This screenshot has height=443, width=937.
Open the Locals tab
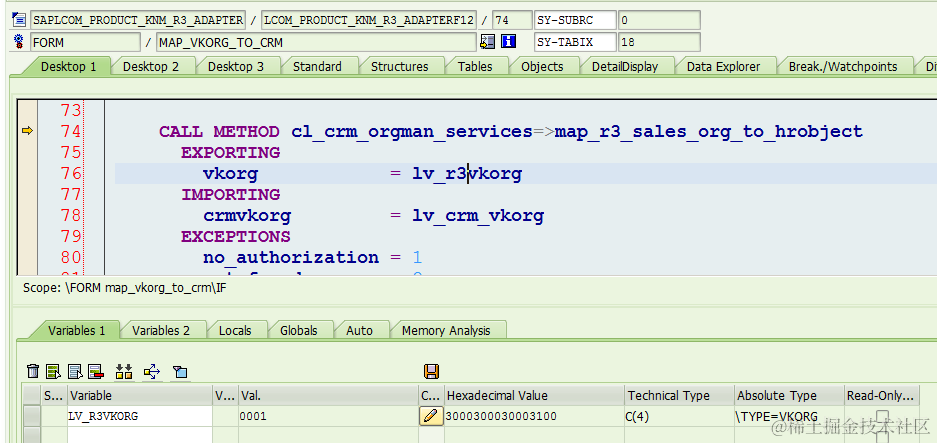235,330
